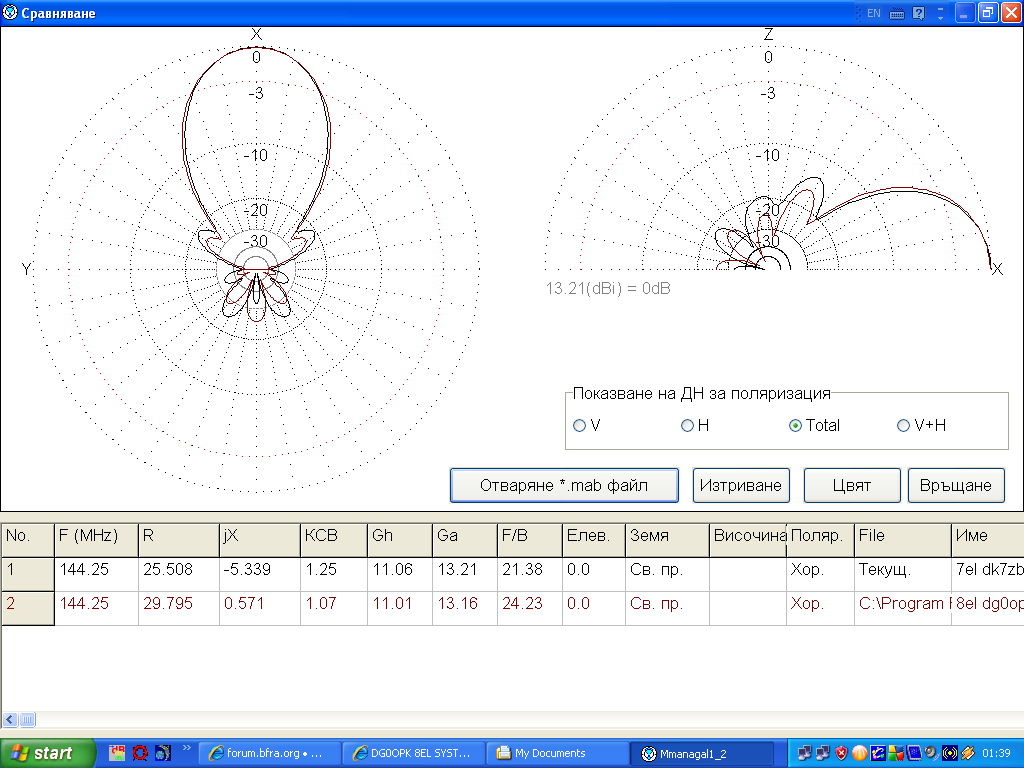The image size is (1024, 768).
Task: Open color picker with Цвят button
Action: (852, 485)
